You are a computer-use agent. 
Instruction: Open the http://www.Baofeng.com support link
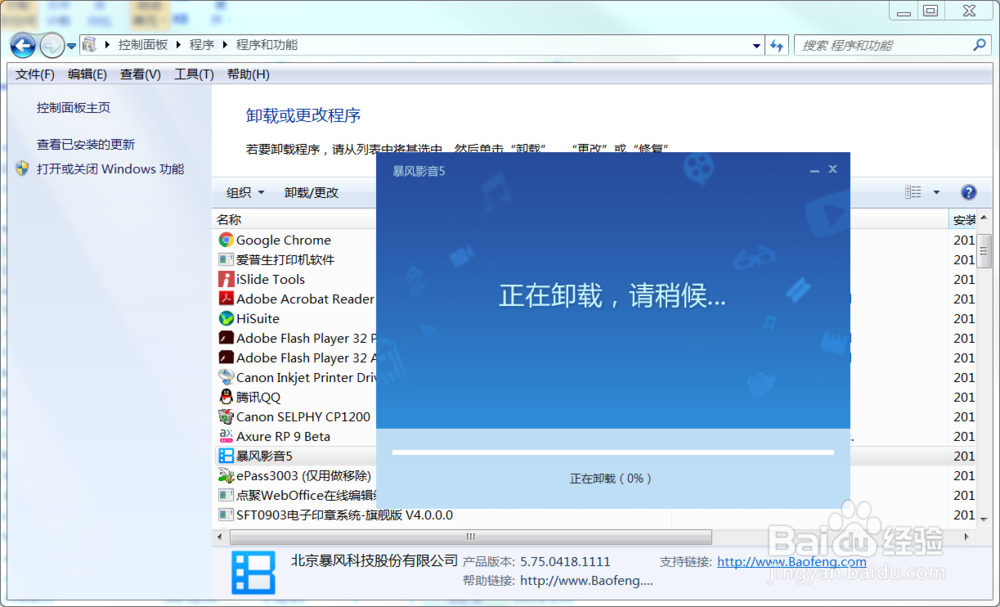coord(791,562)
